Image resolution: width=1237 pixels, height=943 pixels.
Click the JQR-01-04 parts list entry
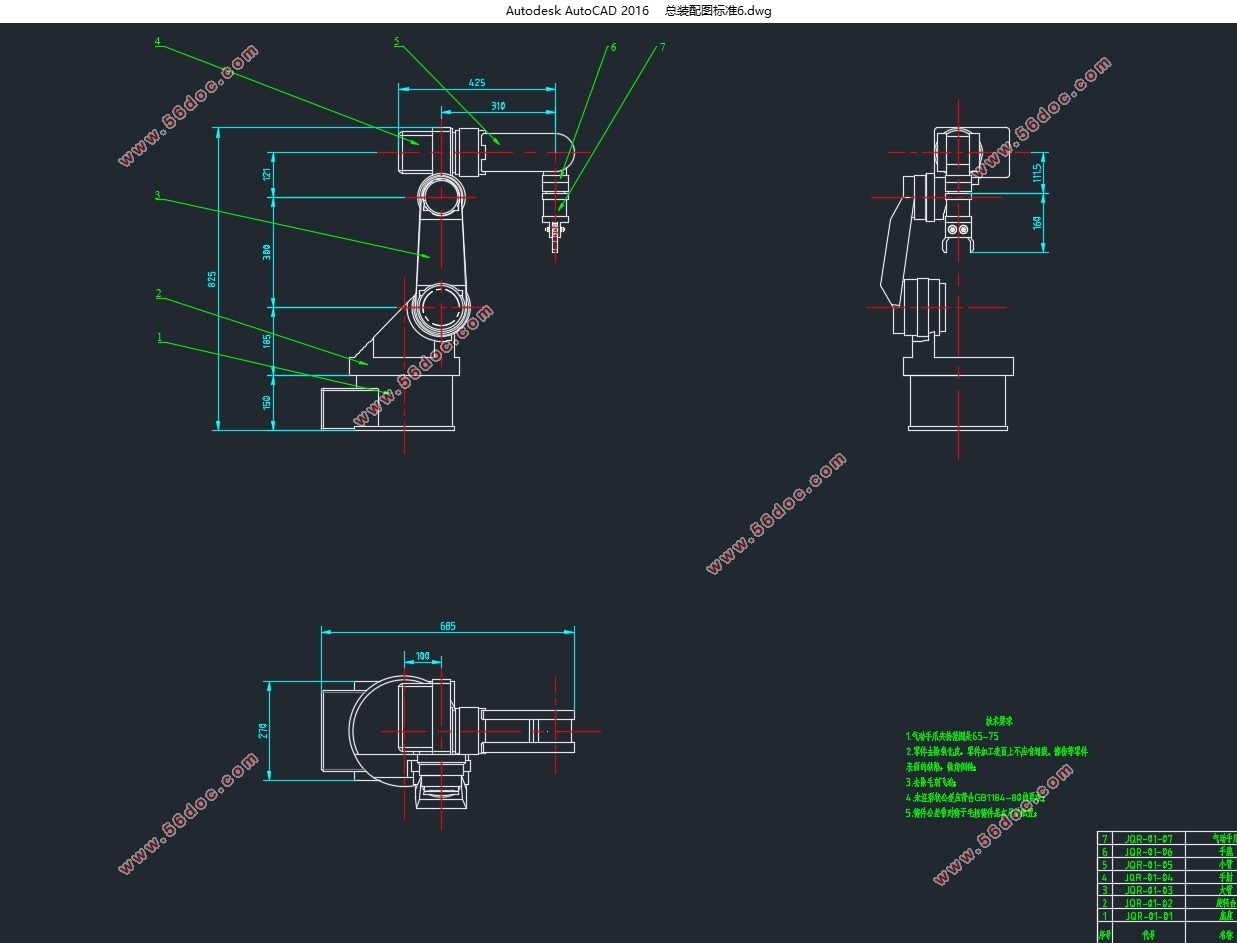click(x=1148, y=877)
